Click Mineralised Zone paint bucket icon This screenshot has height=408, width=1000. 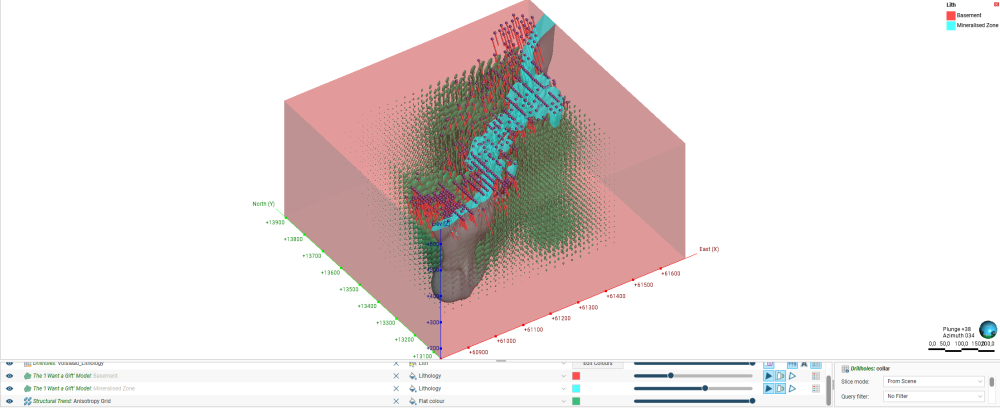(x=412, y=388)
